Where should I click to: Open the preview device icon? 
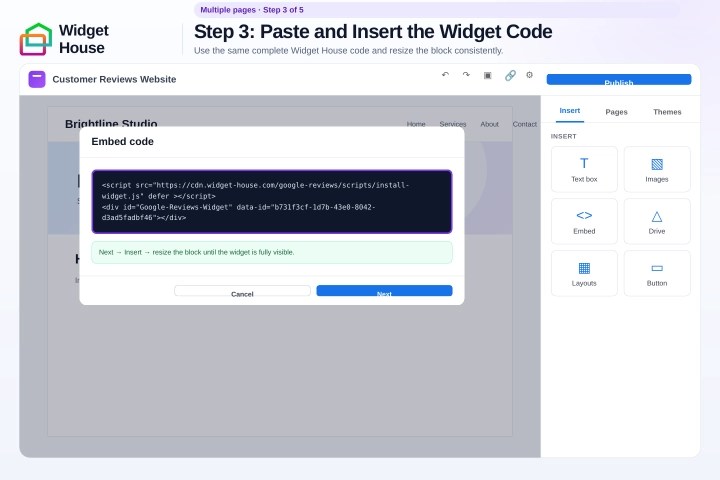tap(488, 75)
